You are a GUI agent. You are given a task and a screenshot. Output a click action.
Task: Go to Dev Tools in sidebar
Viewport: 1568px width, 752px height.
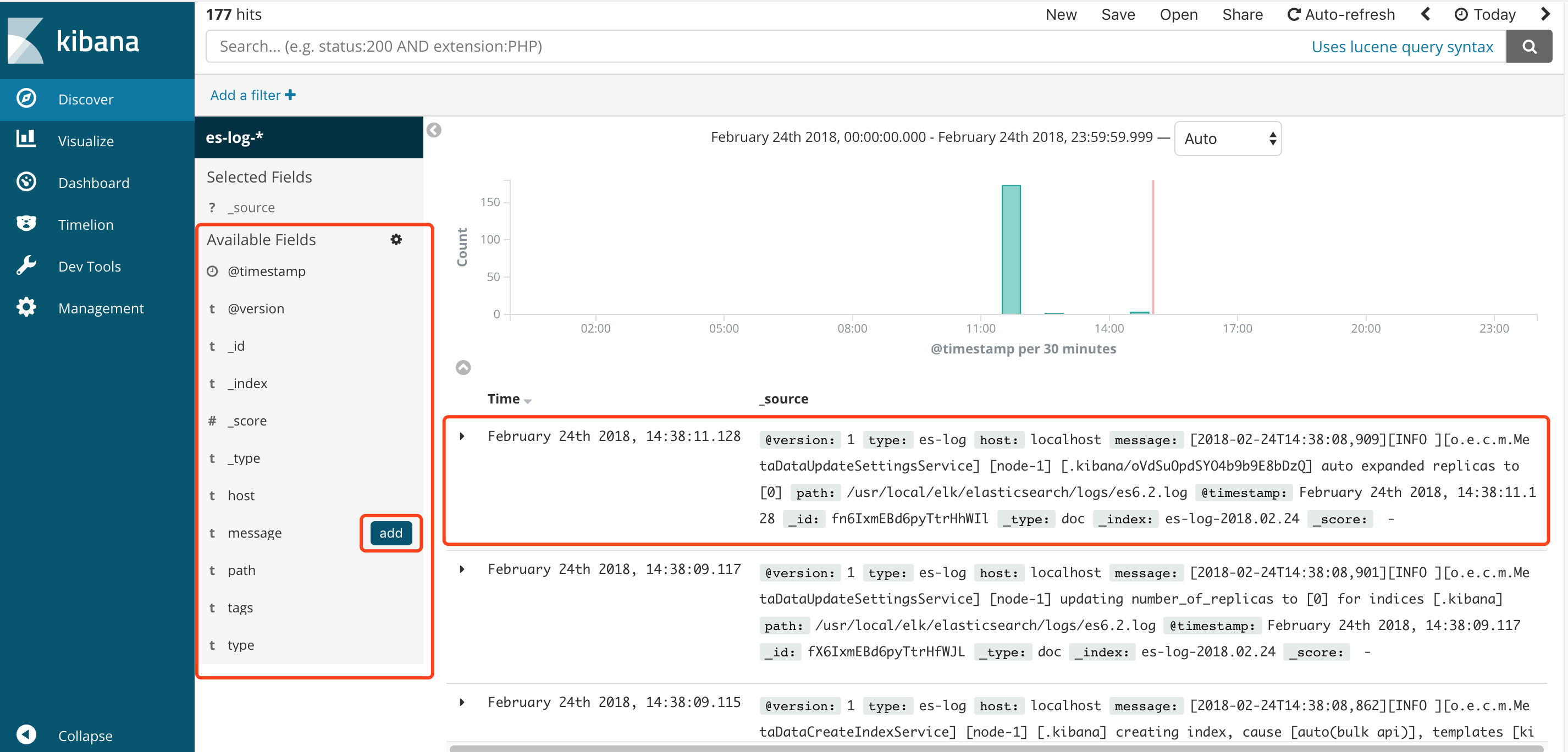pos(97,267)
